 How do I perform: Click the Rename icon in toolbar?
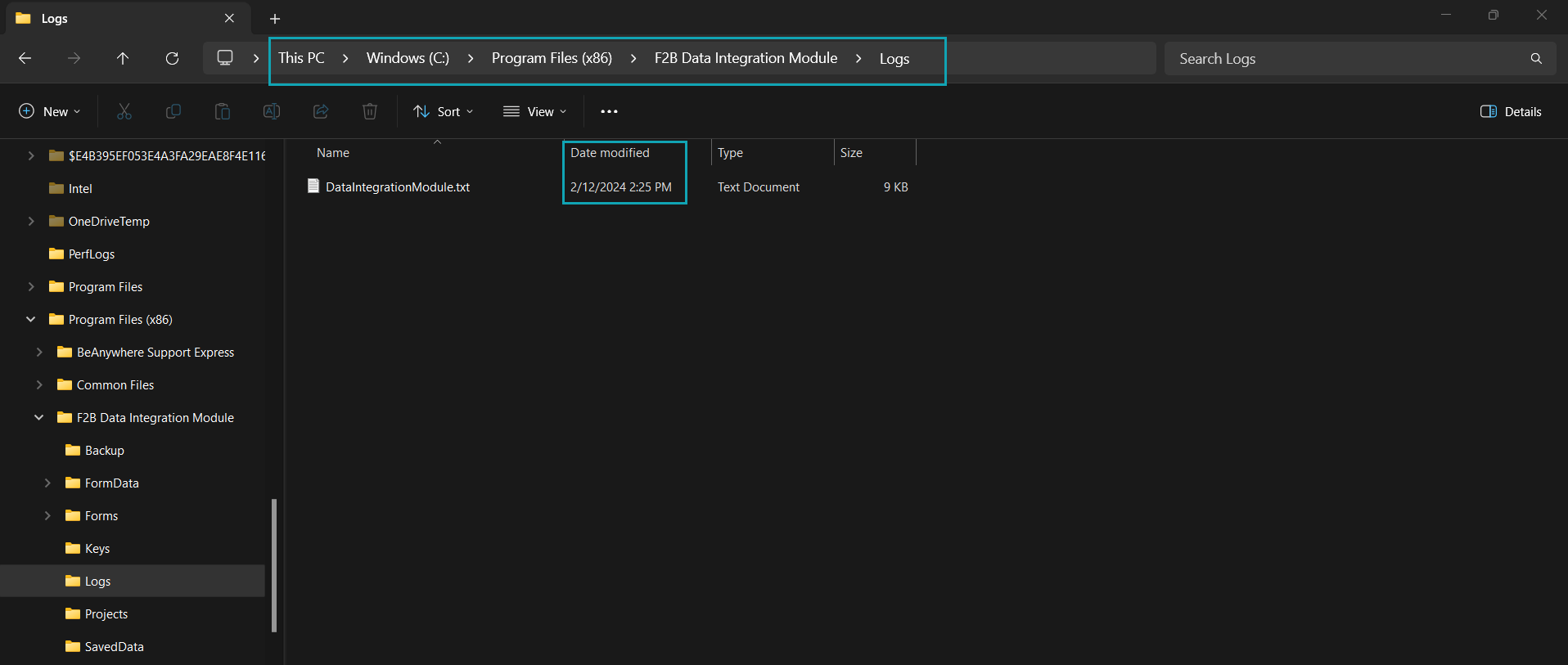tap(272, 111)
